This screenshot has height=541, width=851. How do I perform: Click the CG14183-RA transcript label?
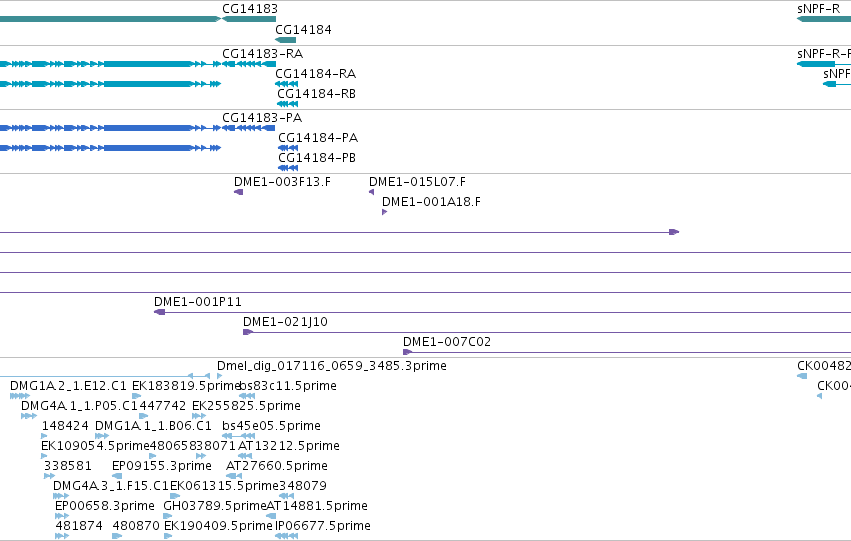[x=263, y=54]
